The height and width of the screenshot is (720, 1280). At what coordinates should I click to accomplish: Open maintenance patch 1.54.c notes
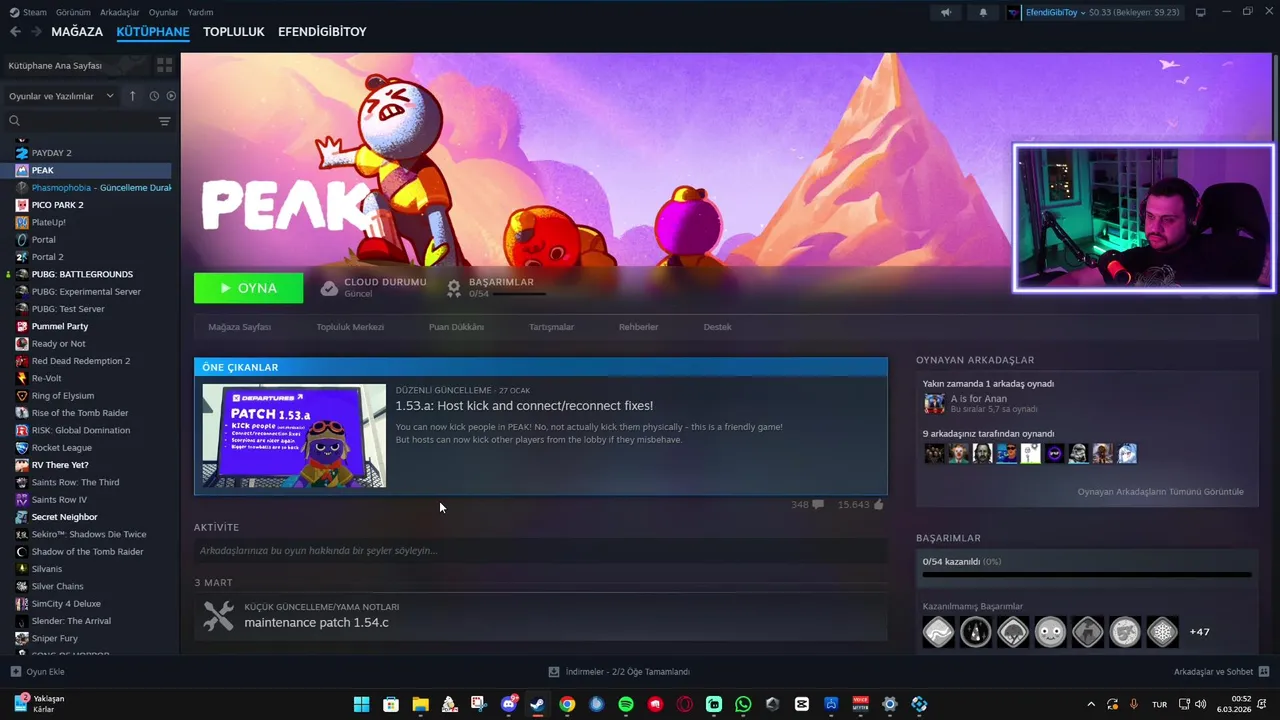[316, 623]
